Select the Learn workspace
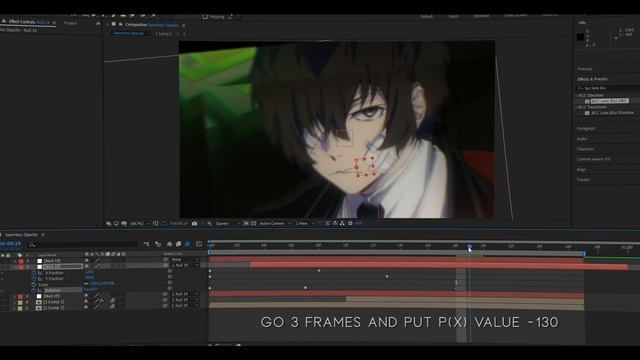Screen dimensions: 640x360 (x=453, y=16)
